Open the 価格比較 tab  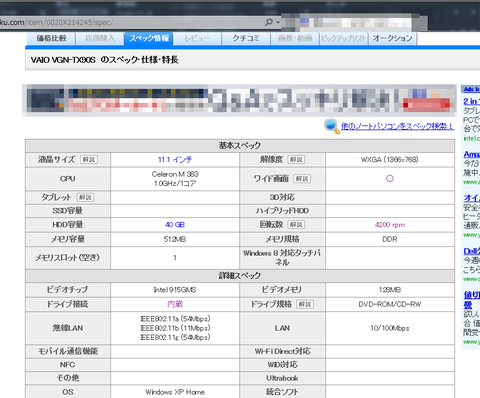tap(51, 38)
